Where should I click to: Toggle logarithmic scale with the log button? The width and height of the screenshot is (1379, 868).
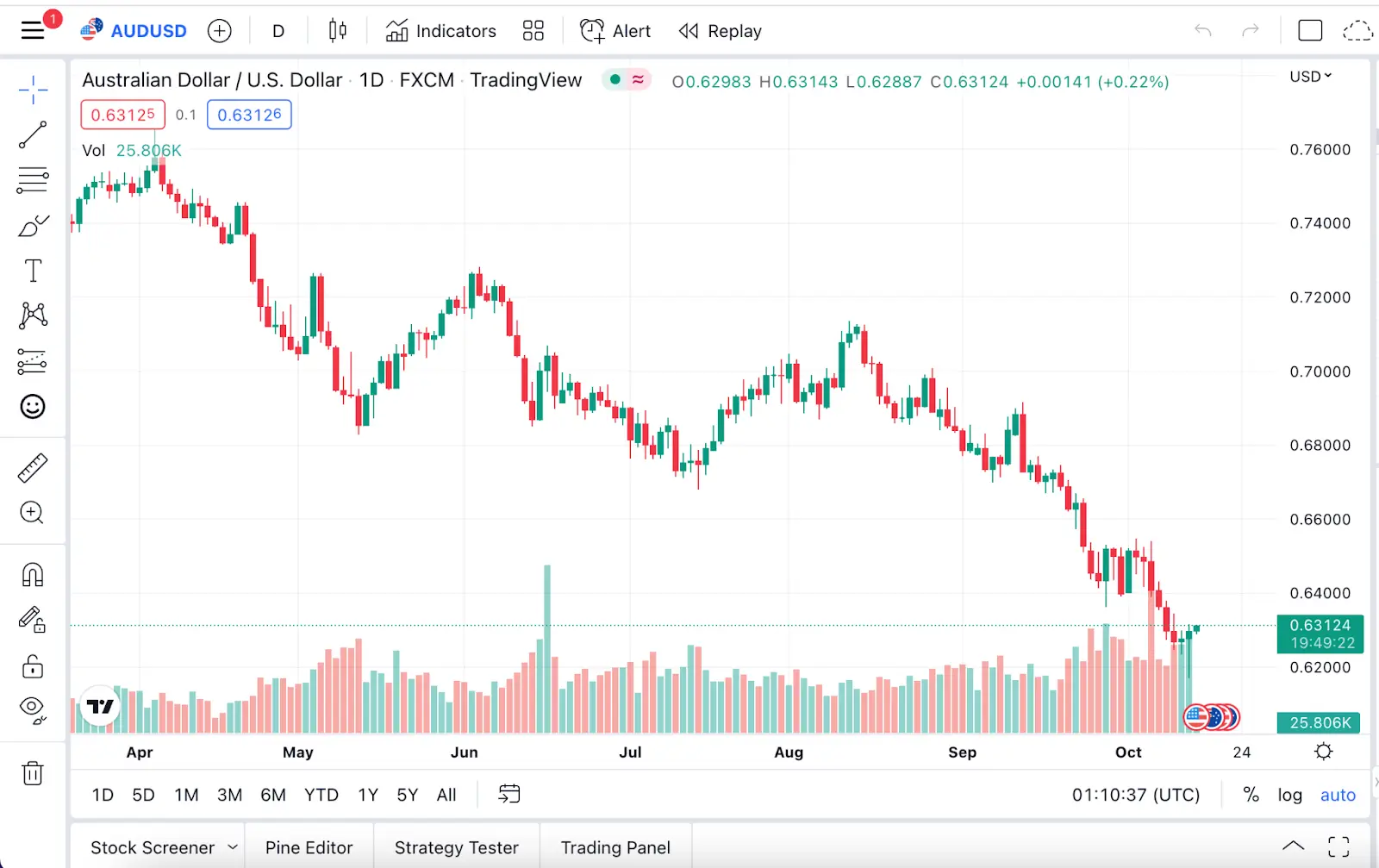tap(1289, 794)
